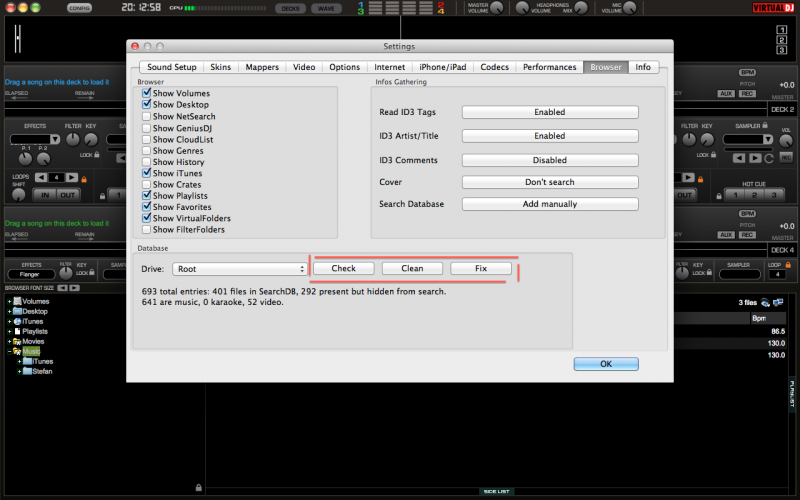The height and width of the screenshot is (500, 800).
Task: Enable Show NetSearch checkbox
Action: pyautogui.click(x=147, y=116)
